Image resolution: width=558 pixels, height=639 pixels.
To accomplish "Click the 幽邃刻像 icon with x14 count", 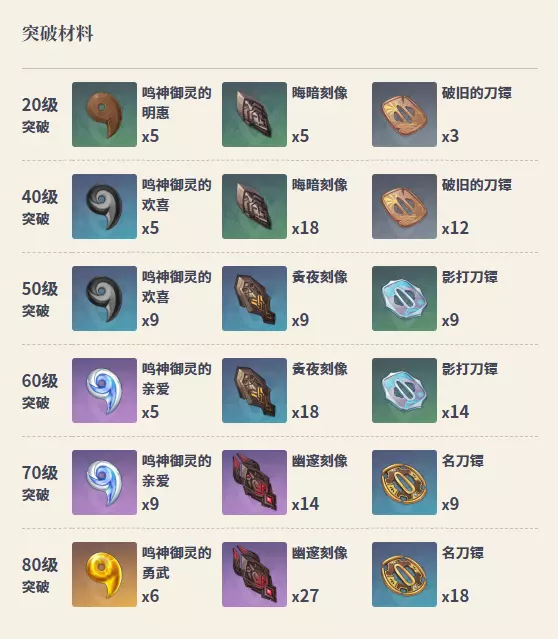I will [x=254, y=483].
